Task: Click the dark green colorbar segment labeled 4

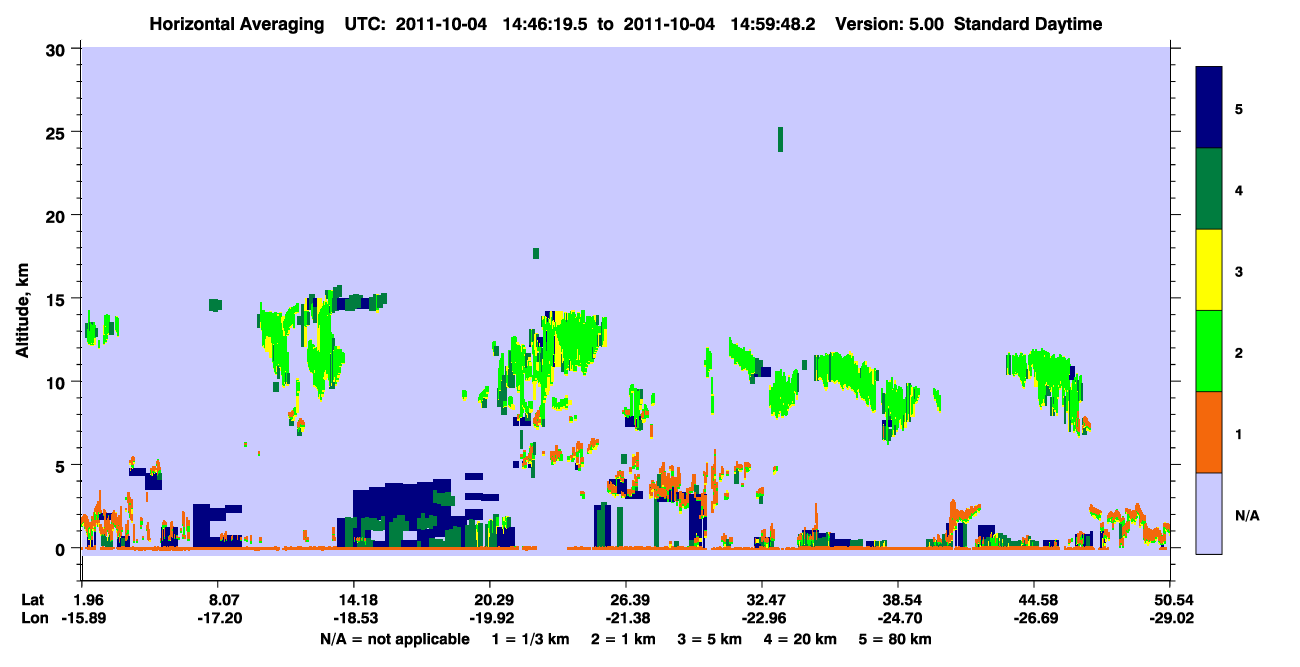Action: coord(1209,189)
